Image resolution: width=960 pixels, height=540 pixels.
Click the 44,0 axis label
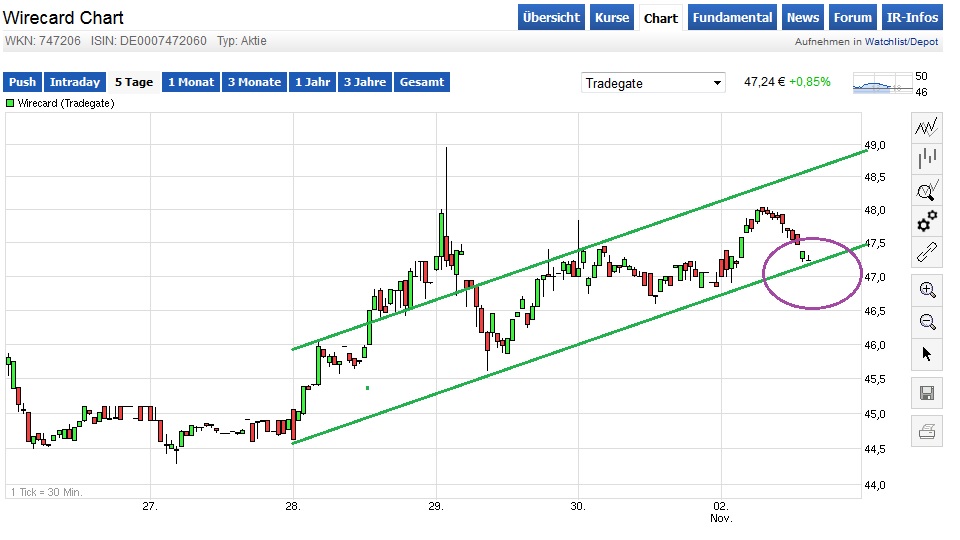pyautogui.click(x=874, y=485)
